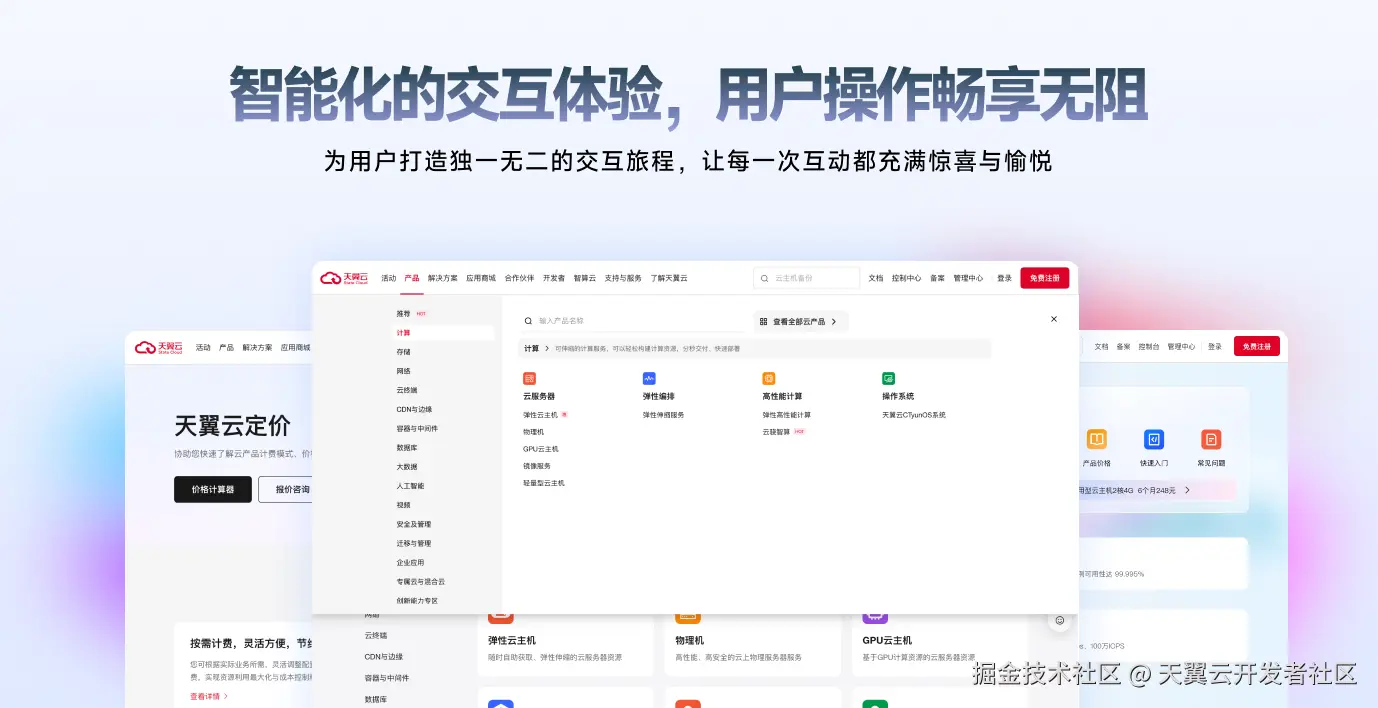Expand the 计算 breadcrumb chevron
This screenshot has width=1378, height=708.
[547, 349]
